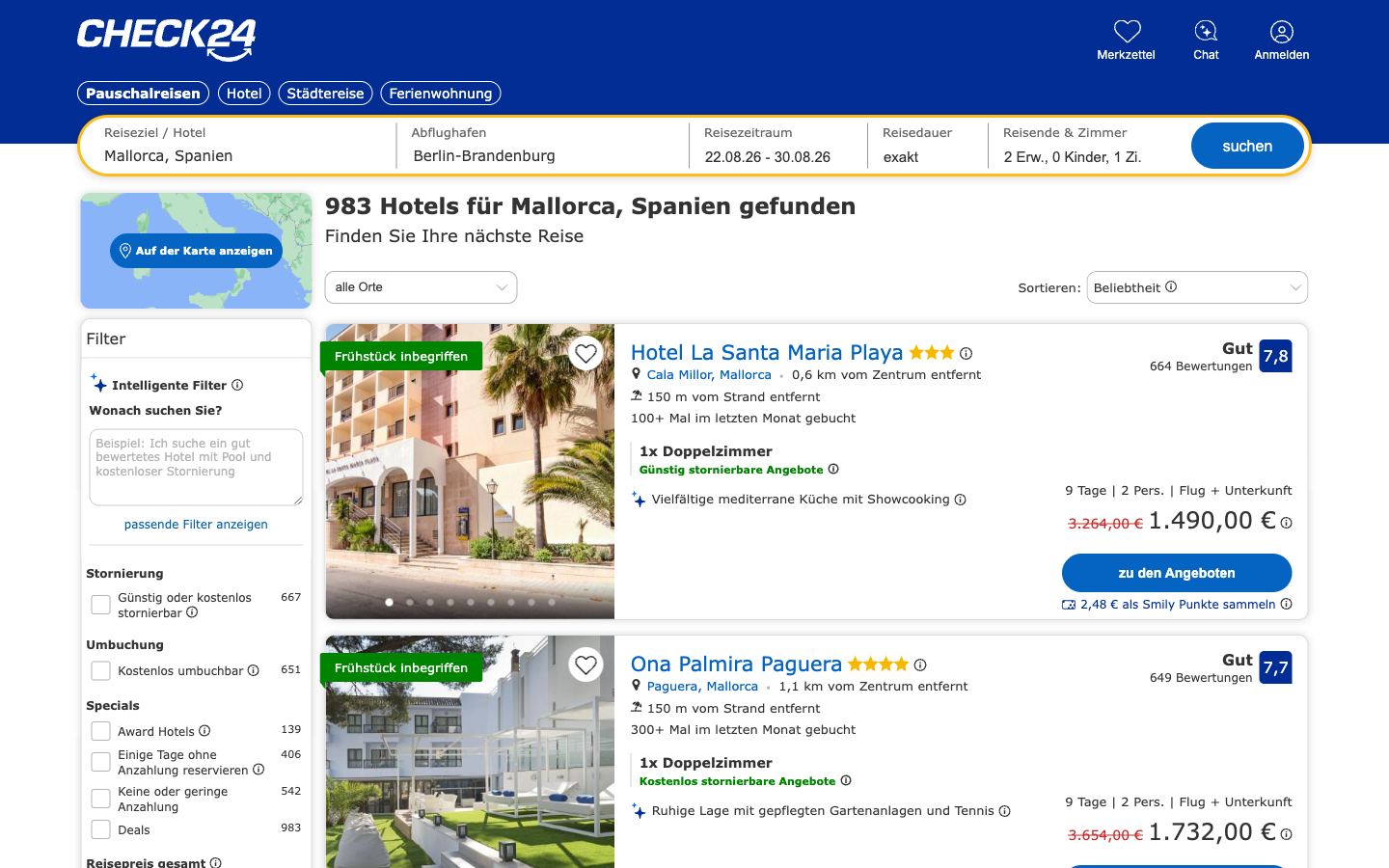
Task: Open the Sortieren Beliebtheit dropdown
Action: [1197, 287]
